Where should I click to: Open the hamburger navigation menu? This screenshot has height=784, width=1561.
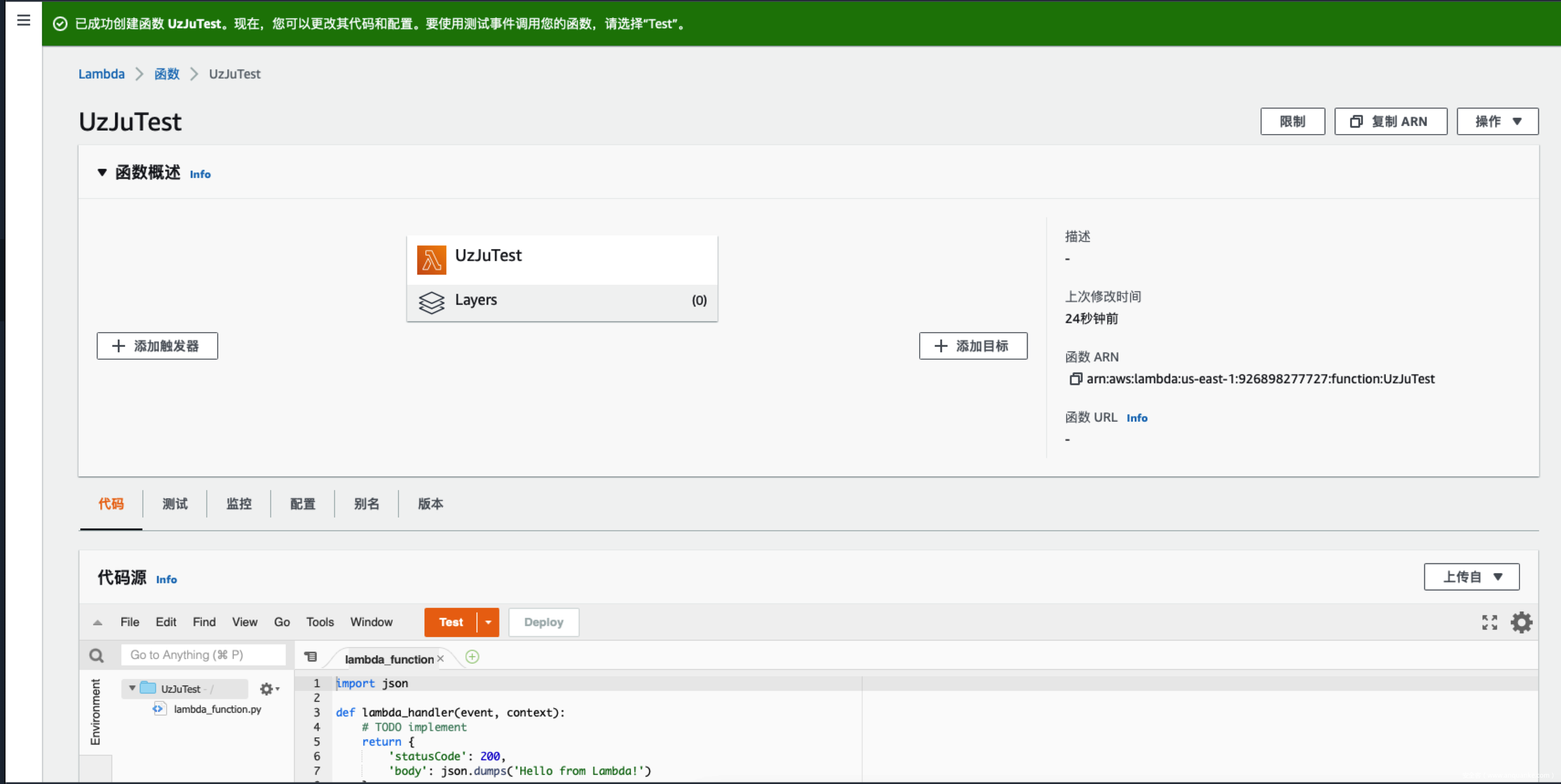[24, 21]
